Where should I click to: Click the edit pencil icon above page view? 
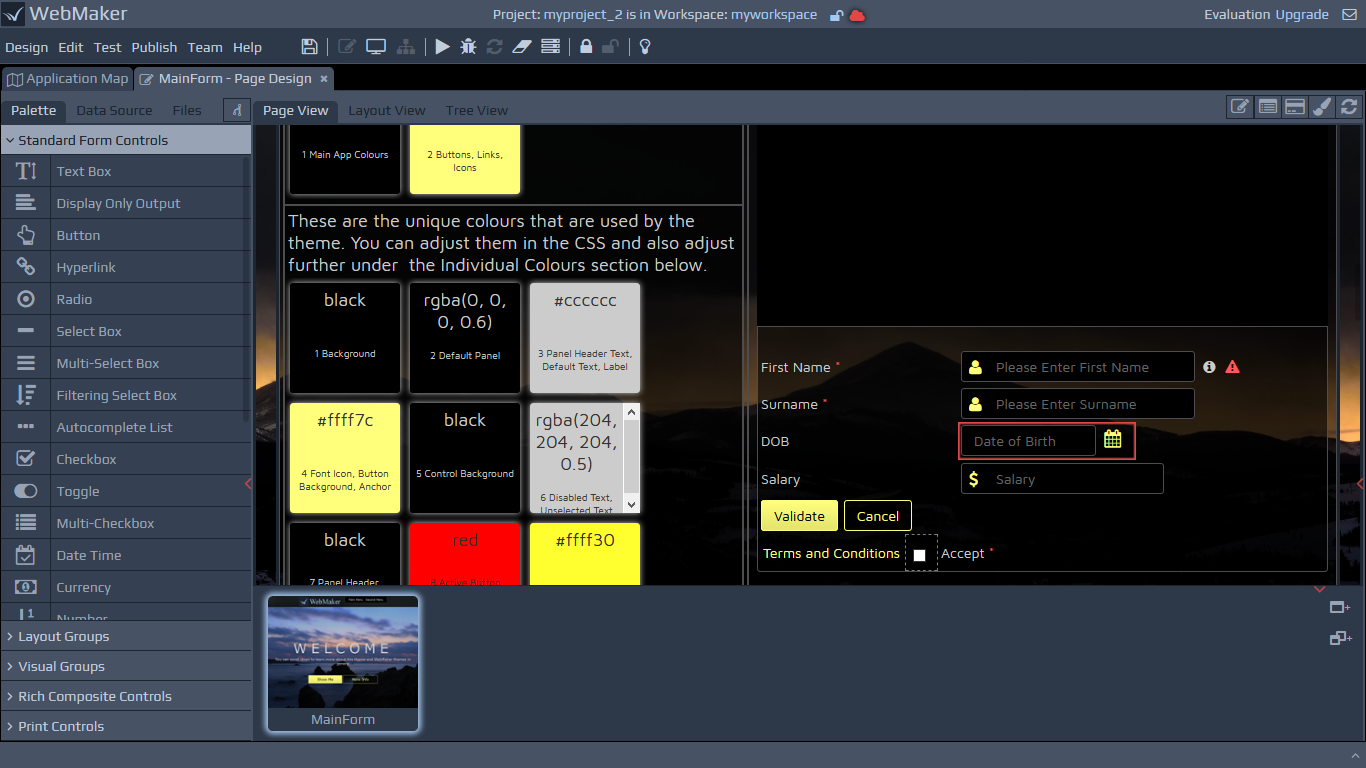(1240, 107)
